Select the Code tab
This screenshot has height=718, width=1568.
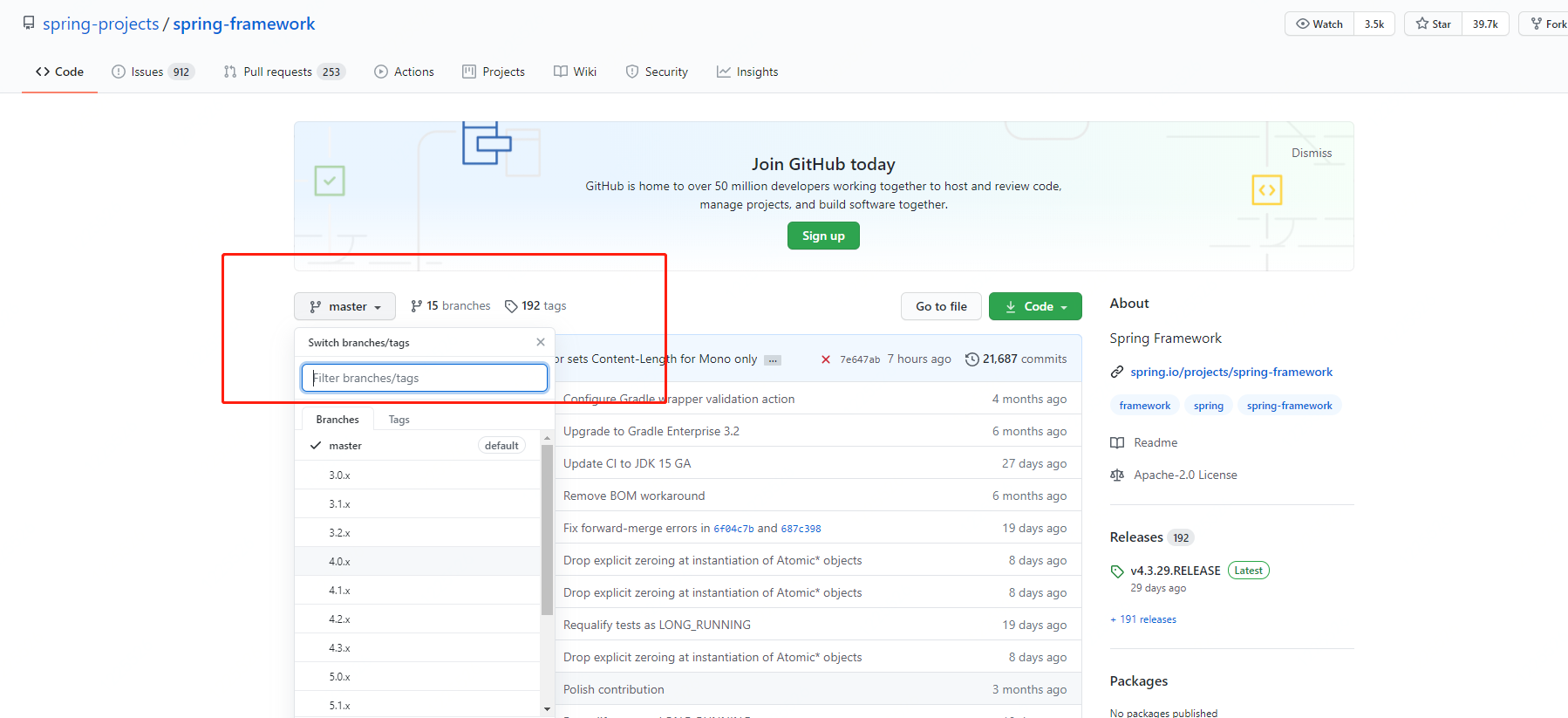pyautogui.click(x=59, y=72)
